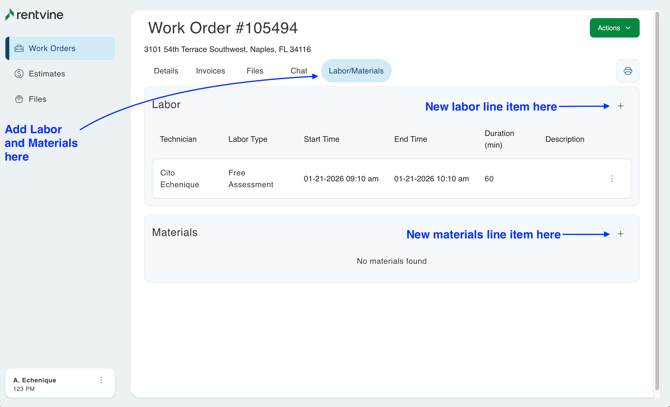Open Files from the left sidebar
Image resolution: width=670 pixels, height=407 pixels.
37,99
